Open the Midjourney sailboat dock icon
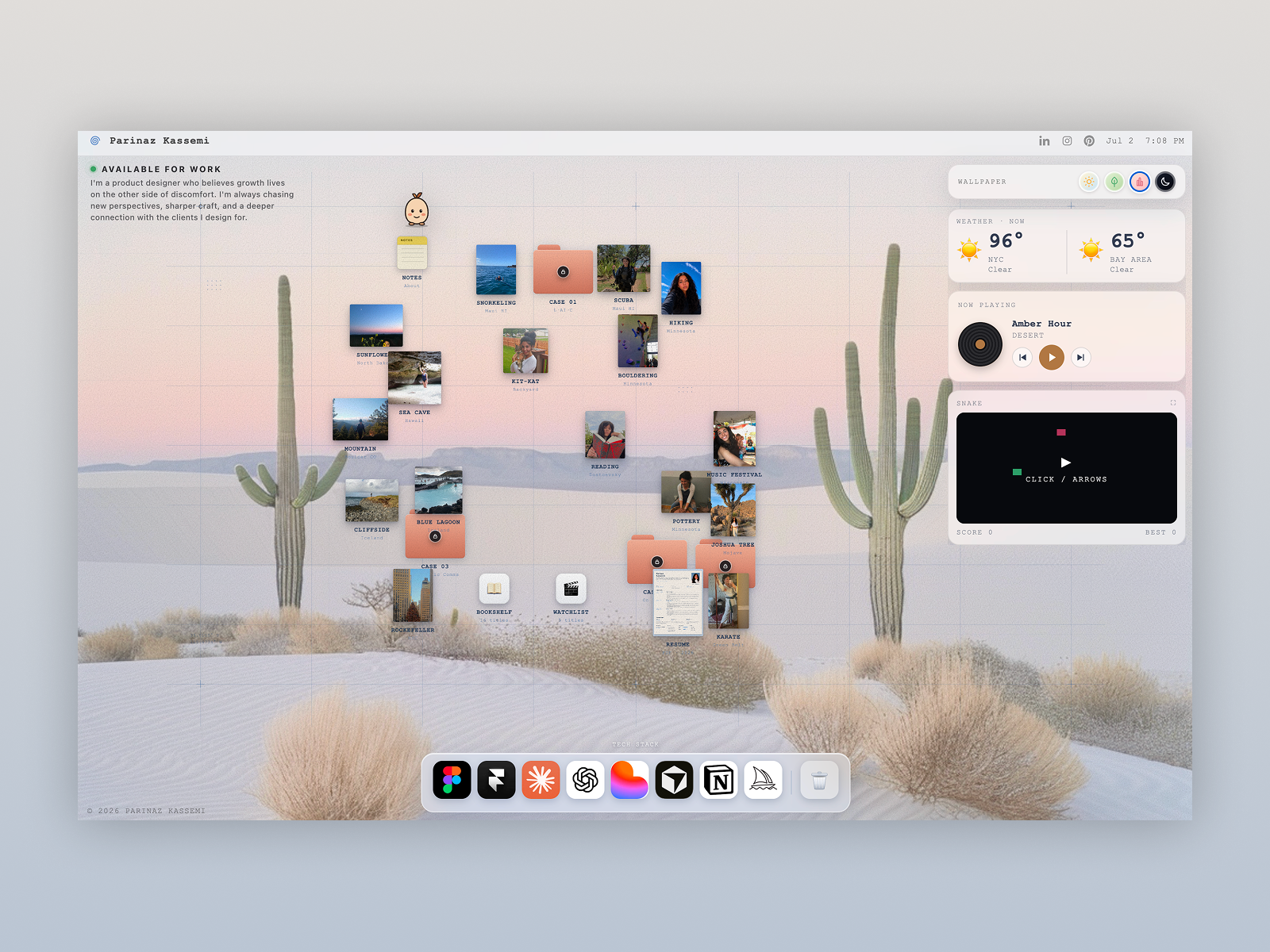Screen dimensions: 1270x952 [x=763, y=780]
